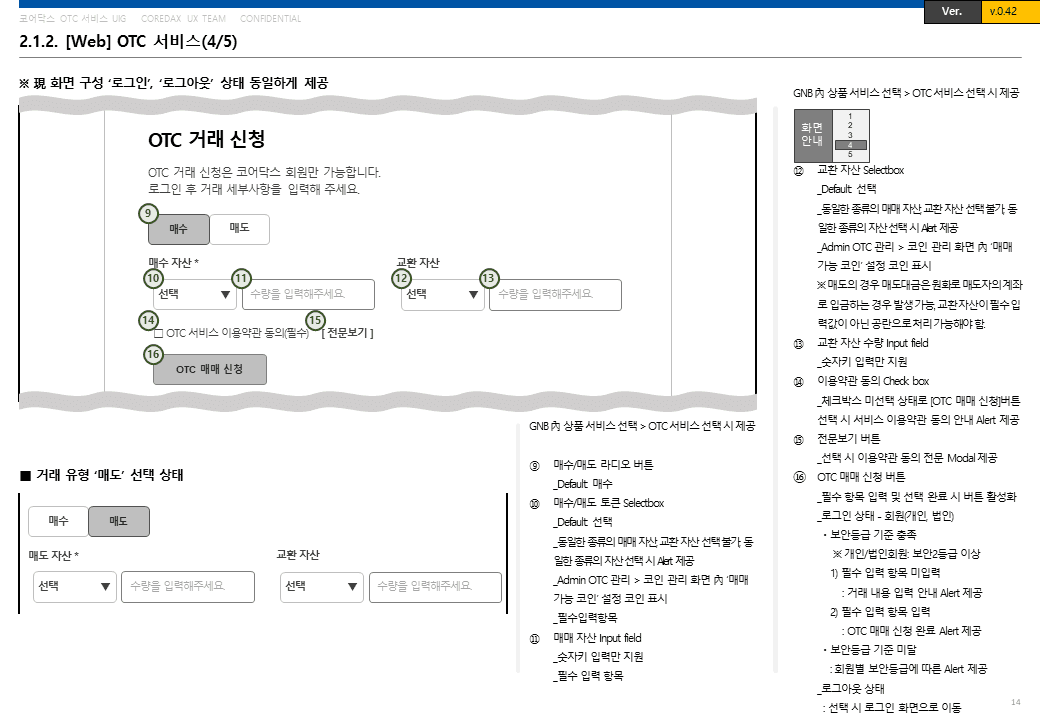Click the CONFIDENTIAL header text
Image resolution: width=1040 pixels, height=720 pixels.
click(x=271, y=19)
